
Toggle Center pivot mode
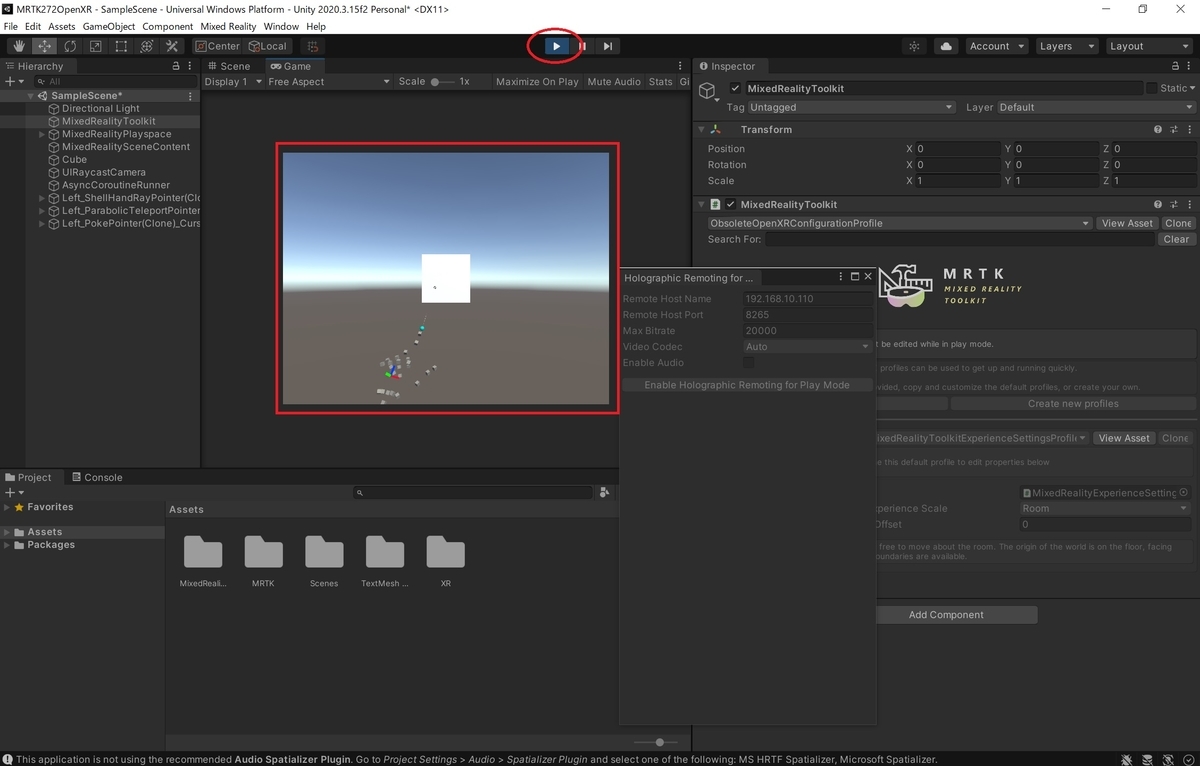(218, 46)
